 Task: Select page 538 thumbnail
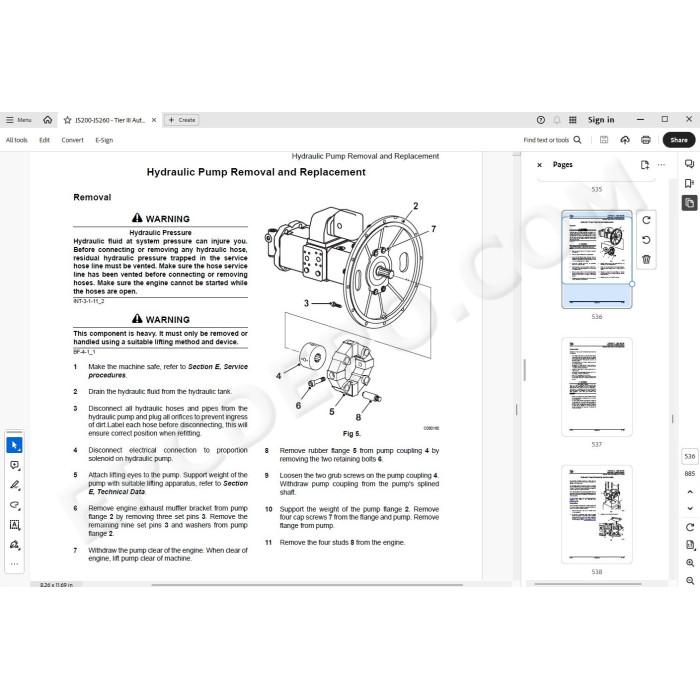[x=596, y=514]
